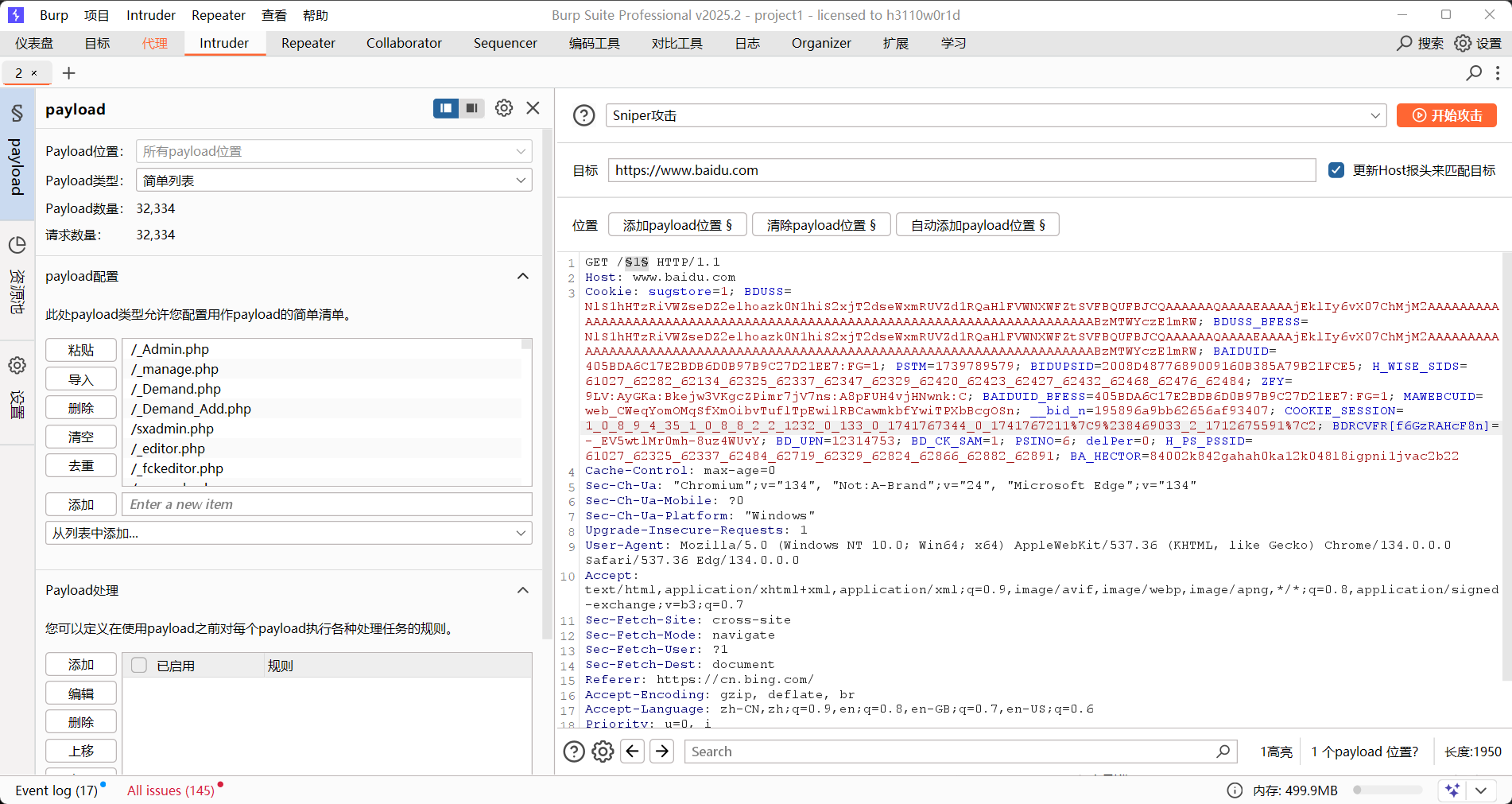
Task: Focus the request editor Search field
Action: [960, 752]
